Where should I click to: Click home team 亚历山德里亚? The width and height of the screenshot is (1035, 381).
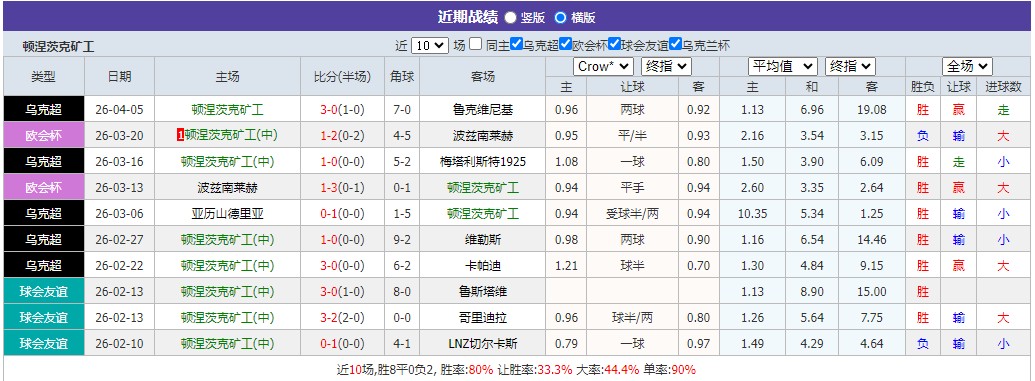tap(227, 214)
